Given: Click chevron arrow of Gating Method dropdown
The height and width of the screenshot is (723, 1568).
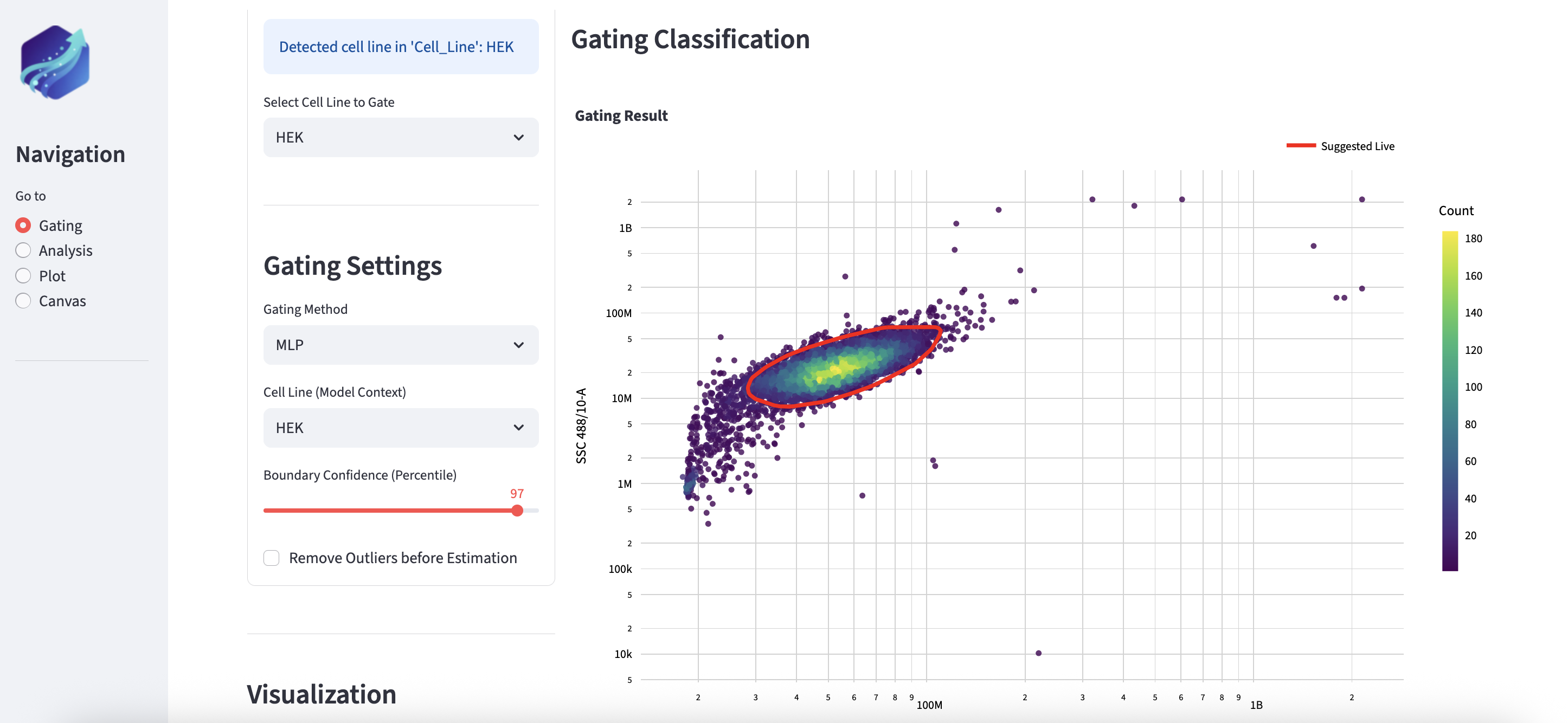Looking at the screenshot, I should pos(518,345).
